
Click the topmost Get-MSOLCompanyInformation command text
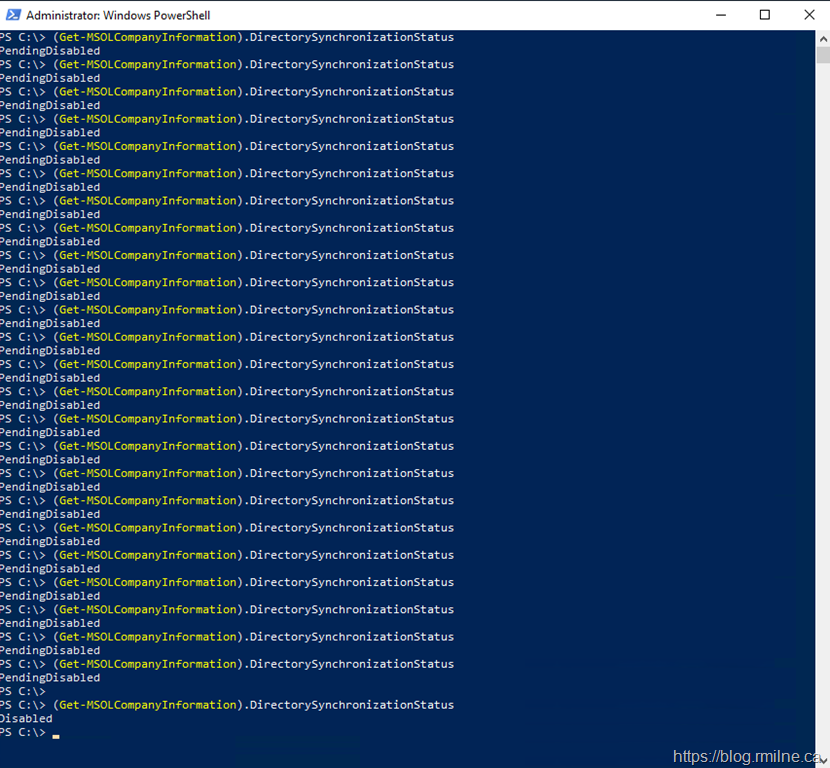(x=150, y=37)
